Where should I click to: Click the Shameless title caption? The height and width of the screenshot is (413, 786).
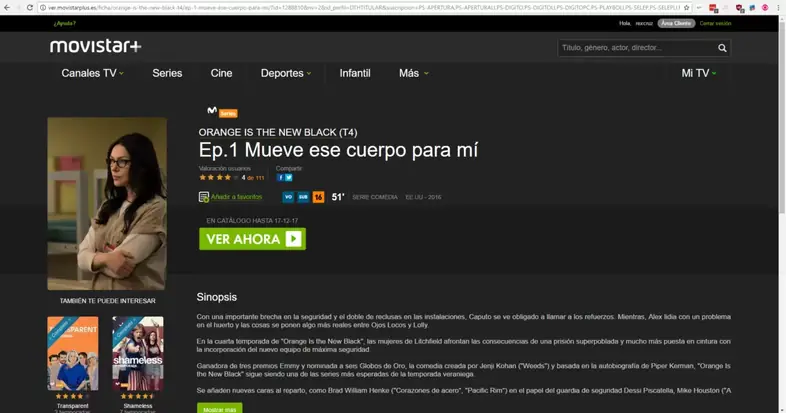click(x=138, y=406)
